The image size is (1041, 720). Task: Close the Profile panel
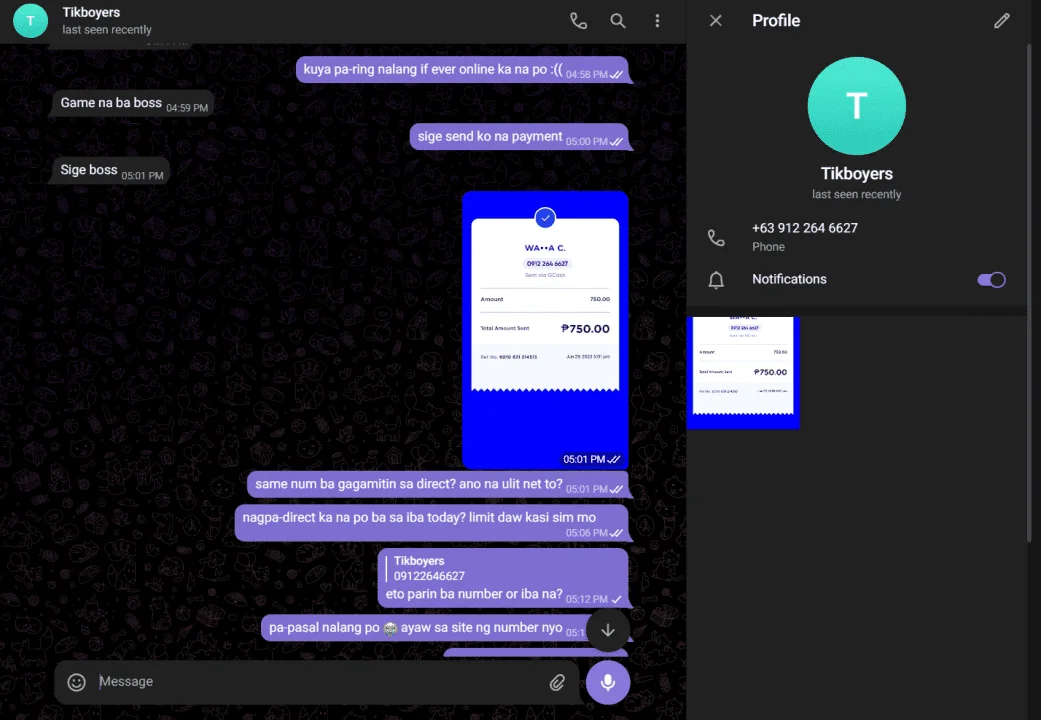(716, 21)
